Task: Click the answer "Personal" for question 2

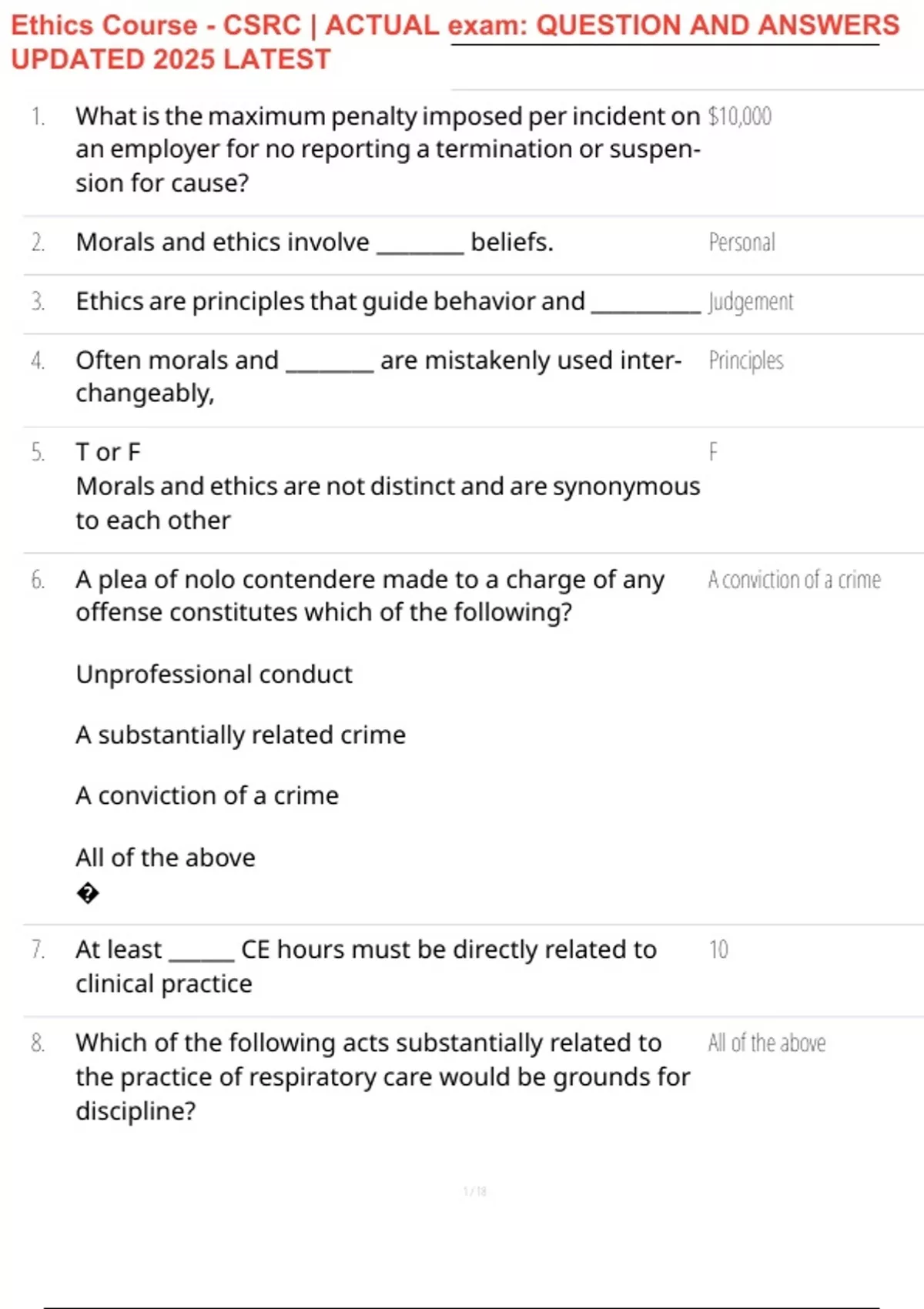Action: [742, 243]
